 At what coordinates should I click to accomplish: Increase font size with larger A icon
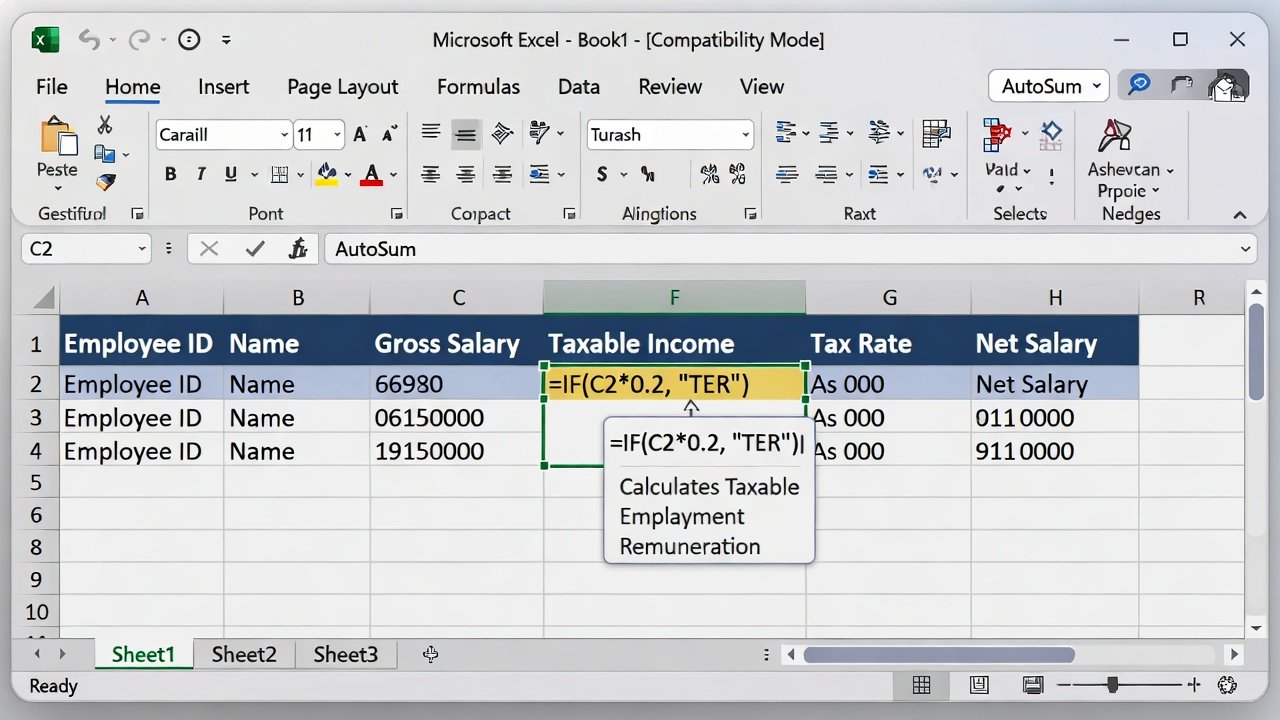[360, 134]
